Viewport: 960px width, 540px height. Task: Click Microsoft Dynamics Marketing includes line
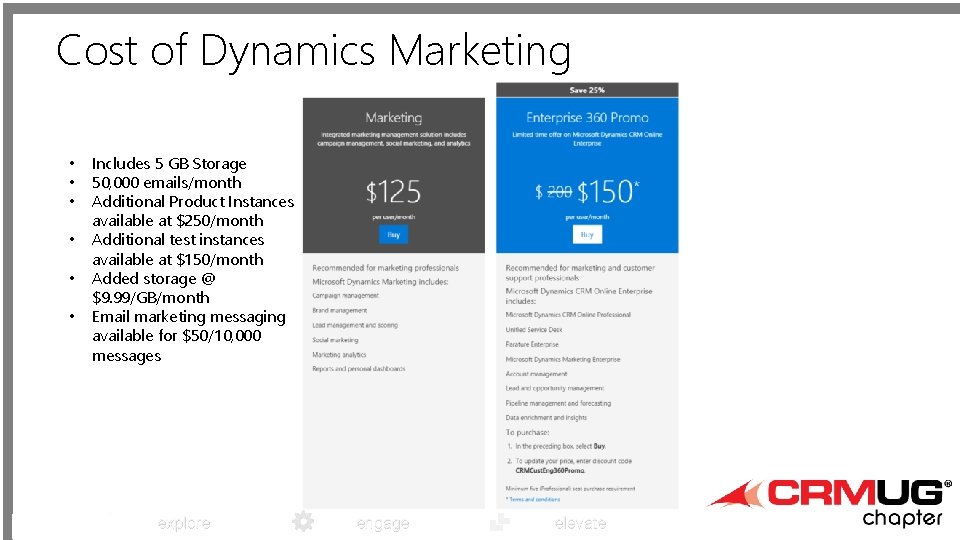[x=380, y=282]
